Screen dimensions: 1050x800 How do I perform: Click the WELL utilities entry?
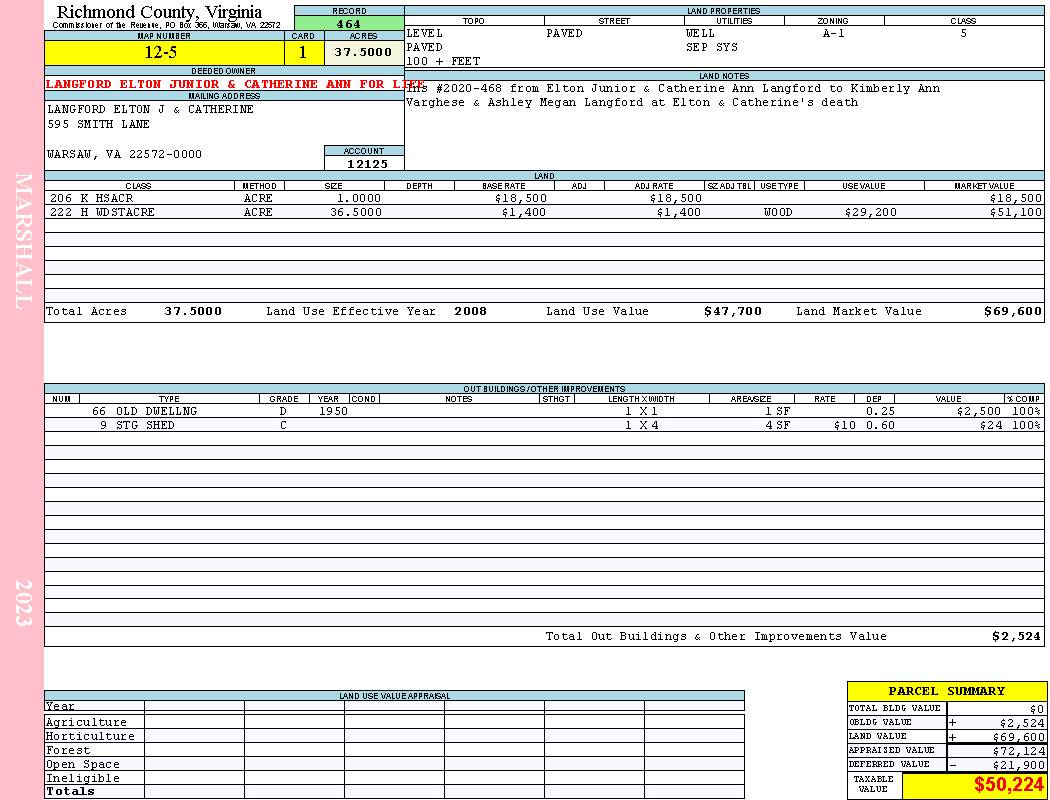(x=700, y=33)
